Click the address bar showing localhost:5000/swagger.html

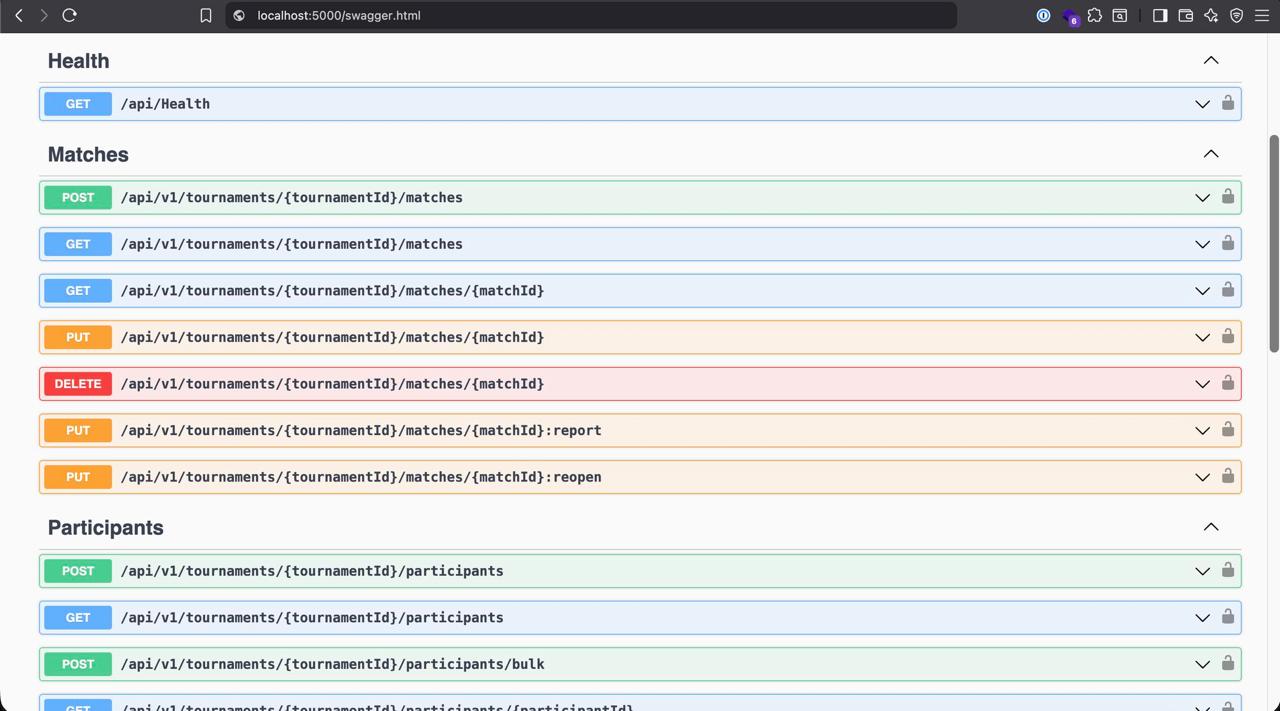(590, 15)
